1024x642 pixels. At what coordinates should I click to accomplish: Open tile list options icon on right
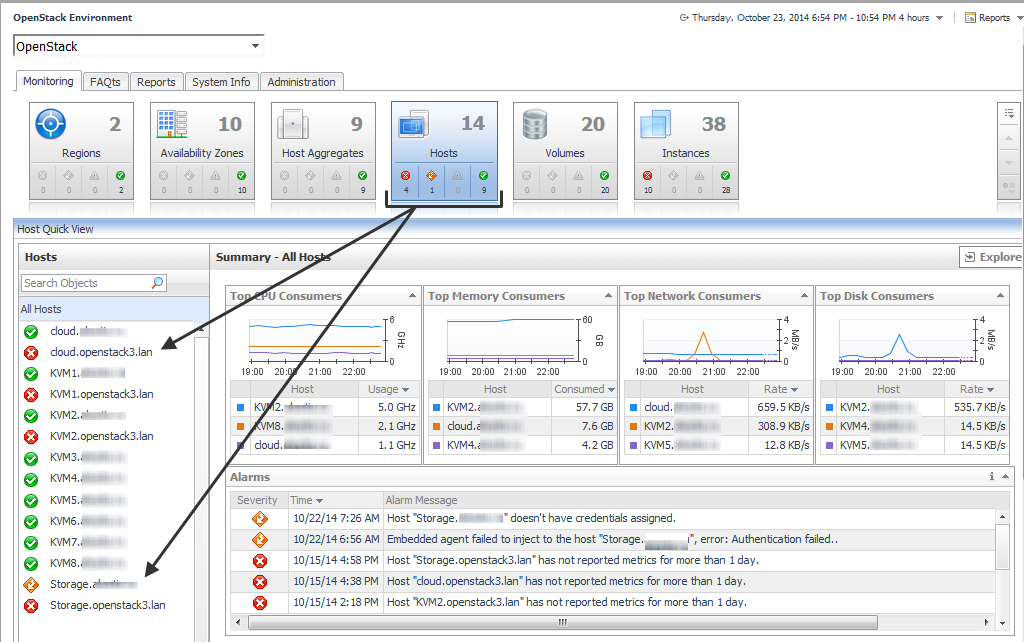click(1009, 113)
